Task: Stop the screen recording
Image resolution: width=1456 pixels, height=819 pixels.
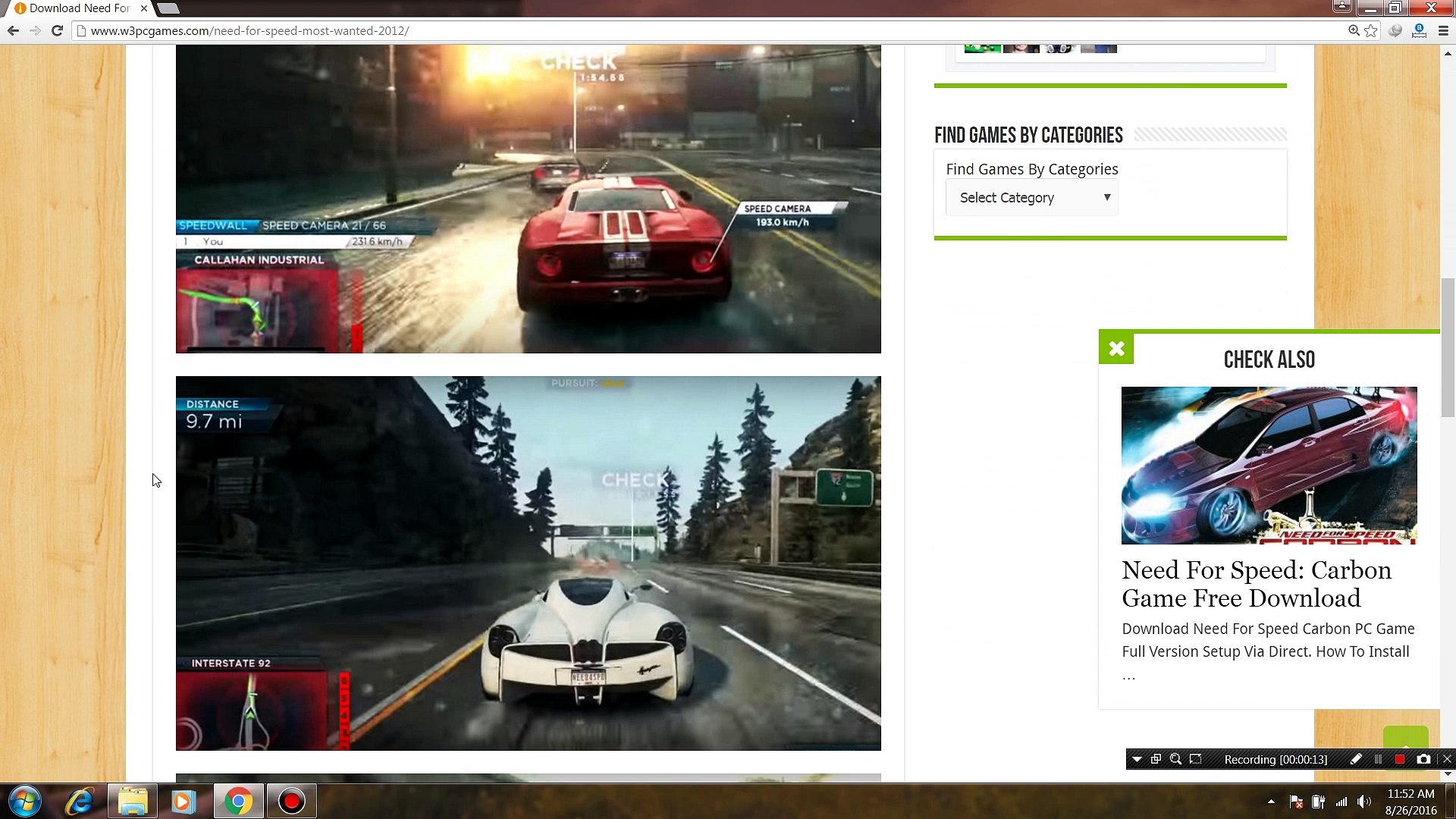Action: tap(1398, 759)
